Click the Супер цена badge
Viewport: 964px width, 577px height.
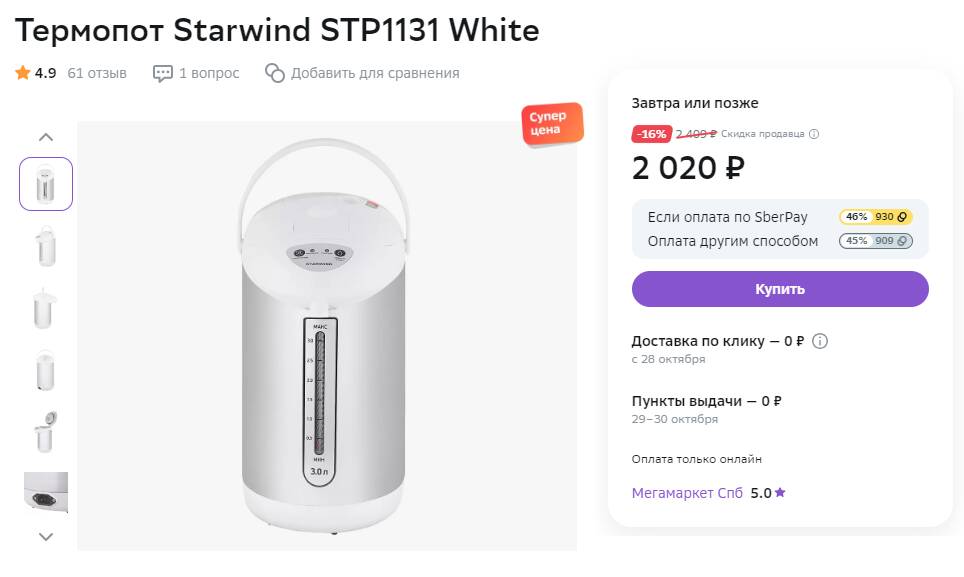[550, 124]
